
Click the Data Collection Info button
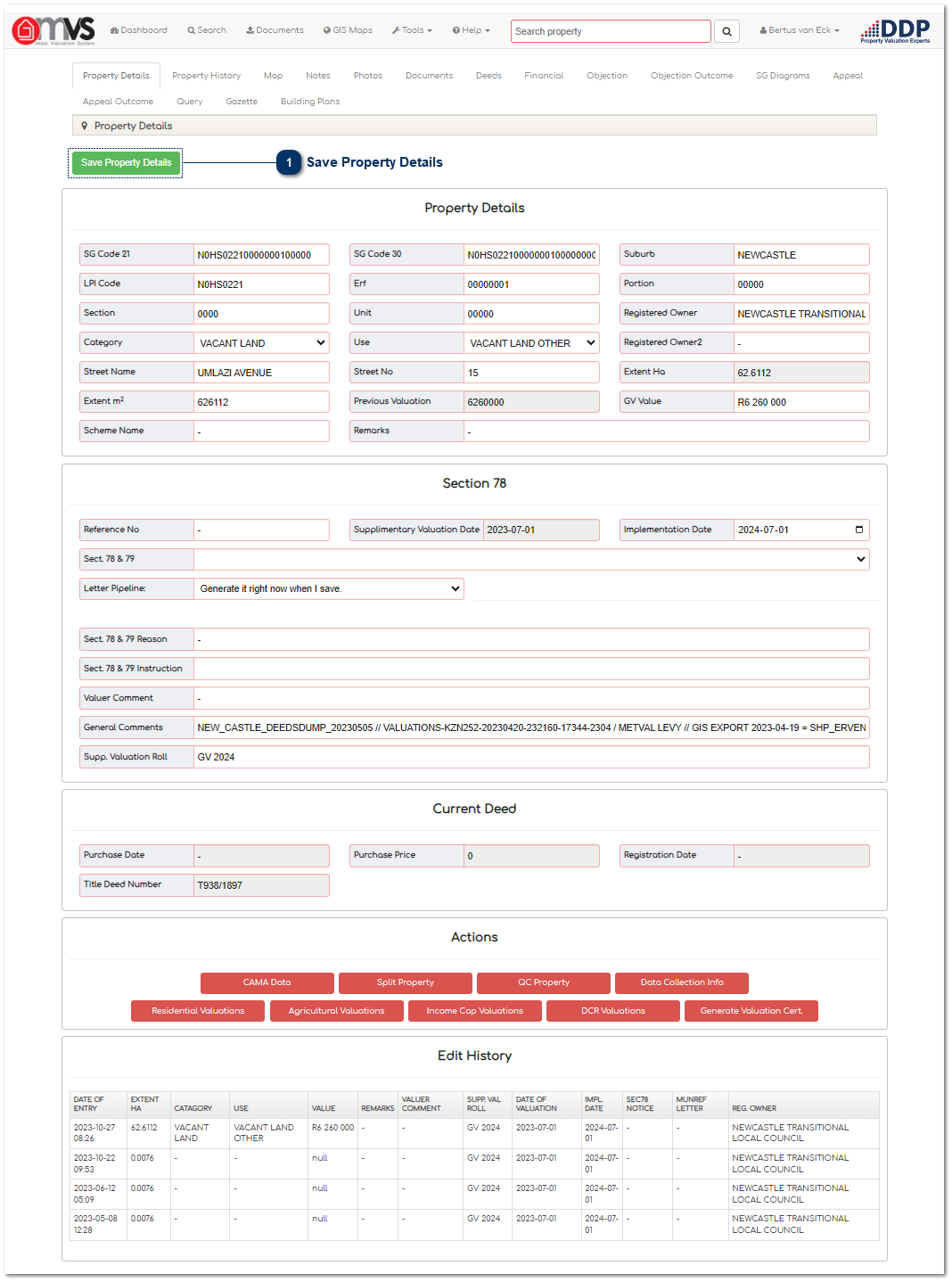click(x=682, y=982)
